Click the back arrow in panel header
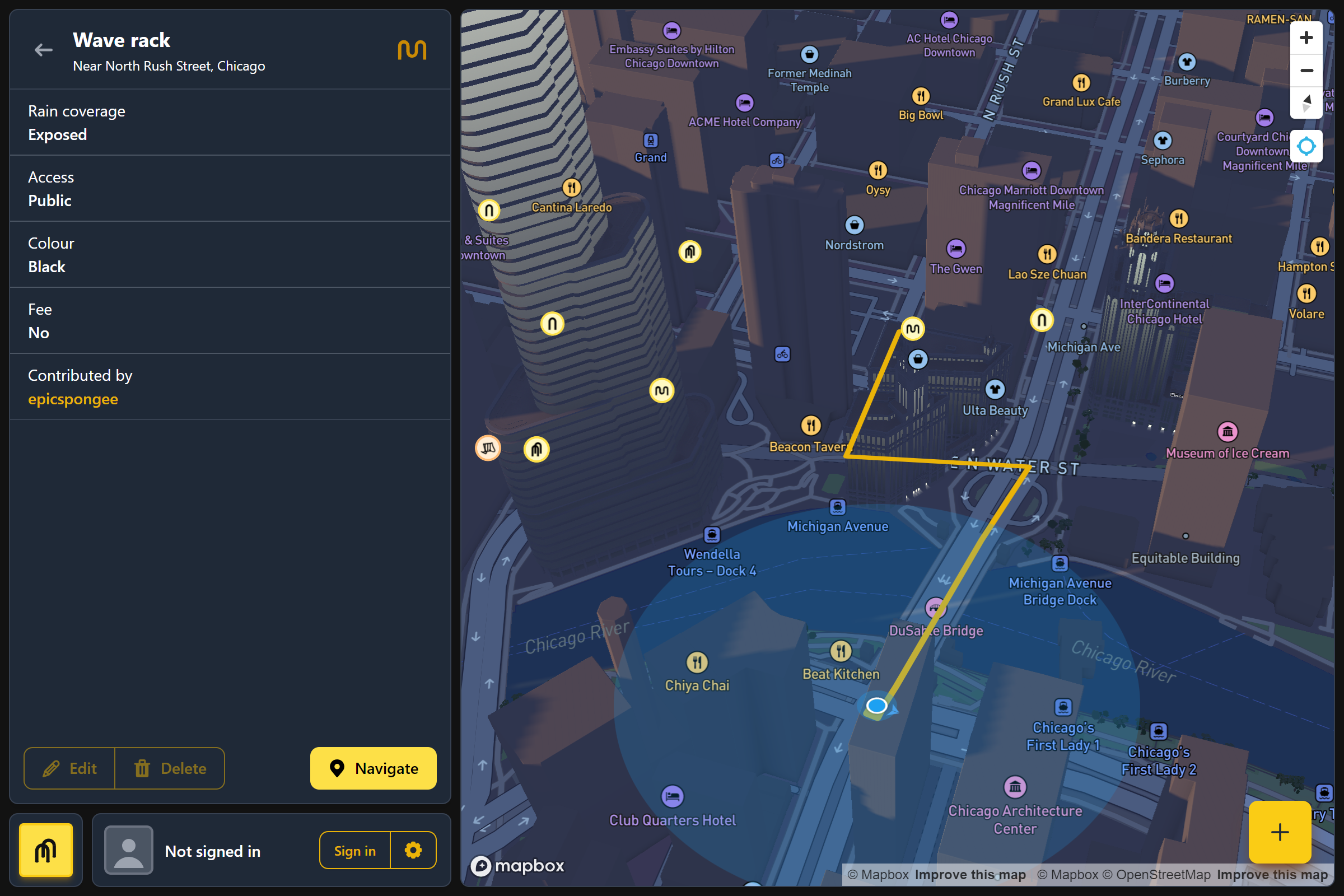This screenshot has height=896, width=1344. [x=44, y=50]
